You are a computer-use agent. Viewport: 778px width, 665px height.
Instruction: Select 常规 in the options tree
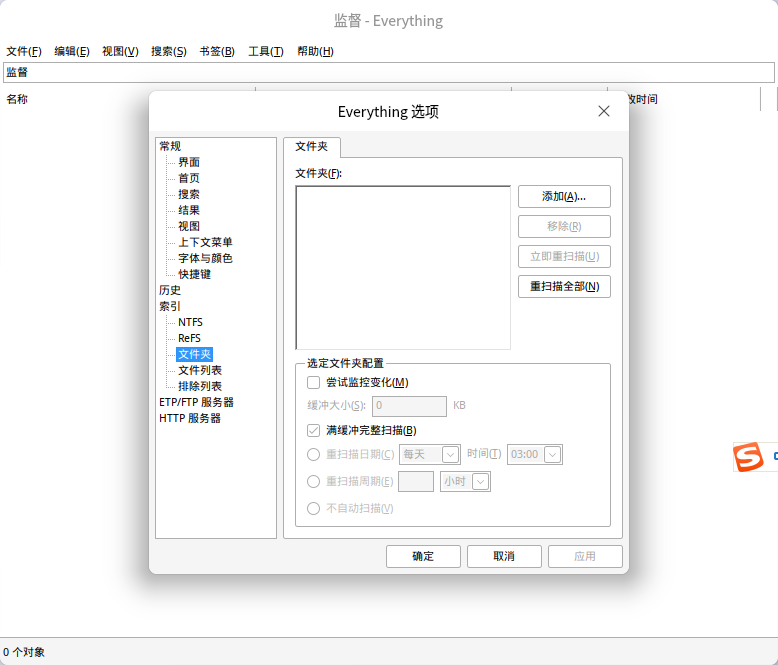170,146
